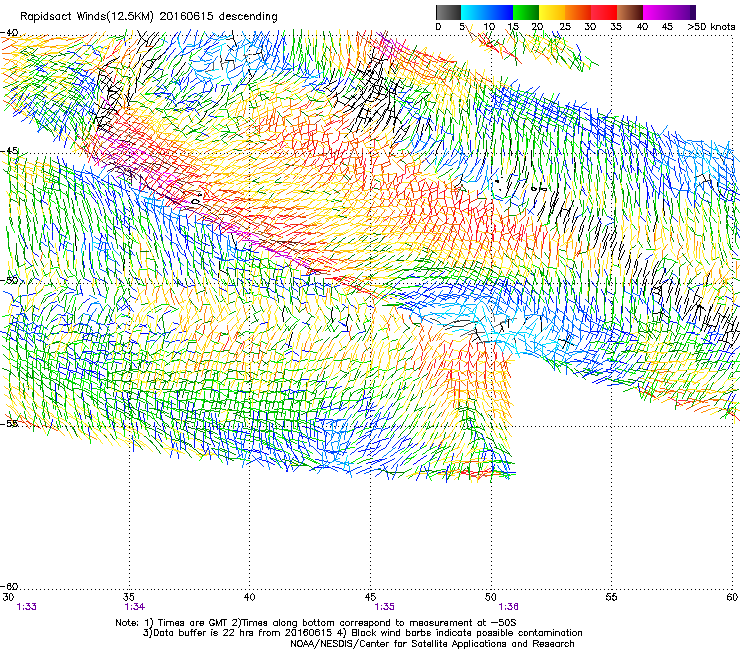Select the "-45" latitude axis label
Viewport: 740px width, 650px height.
10,151
